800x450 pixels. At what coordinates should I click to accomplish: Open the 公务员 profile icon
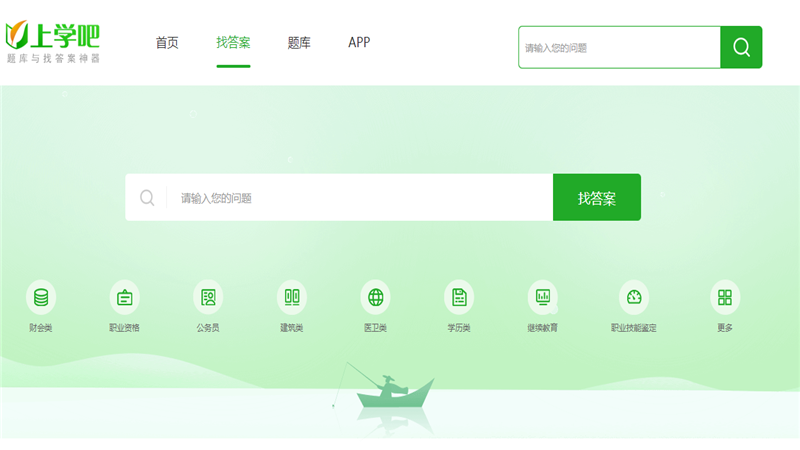(x=208, y=297)
